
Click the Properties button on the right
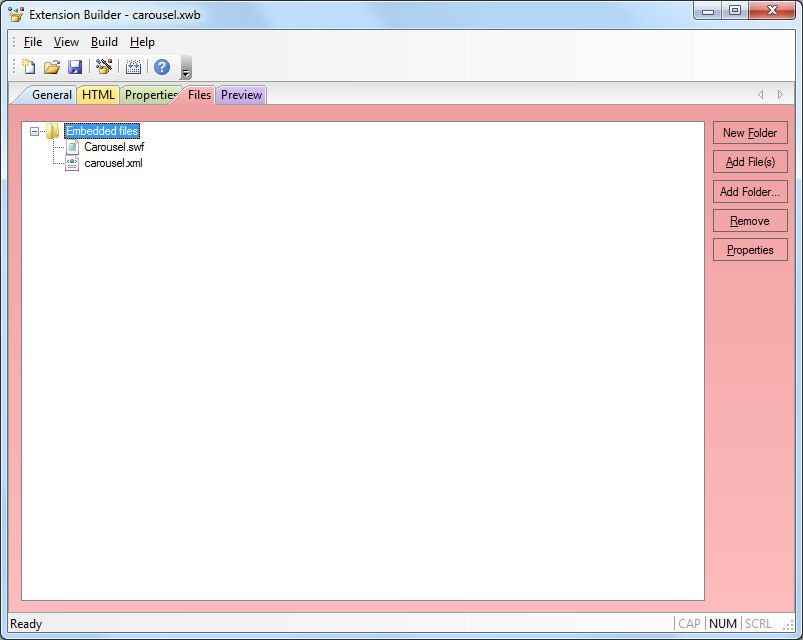750,250
